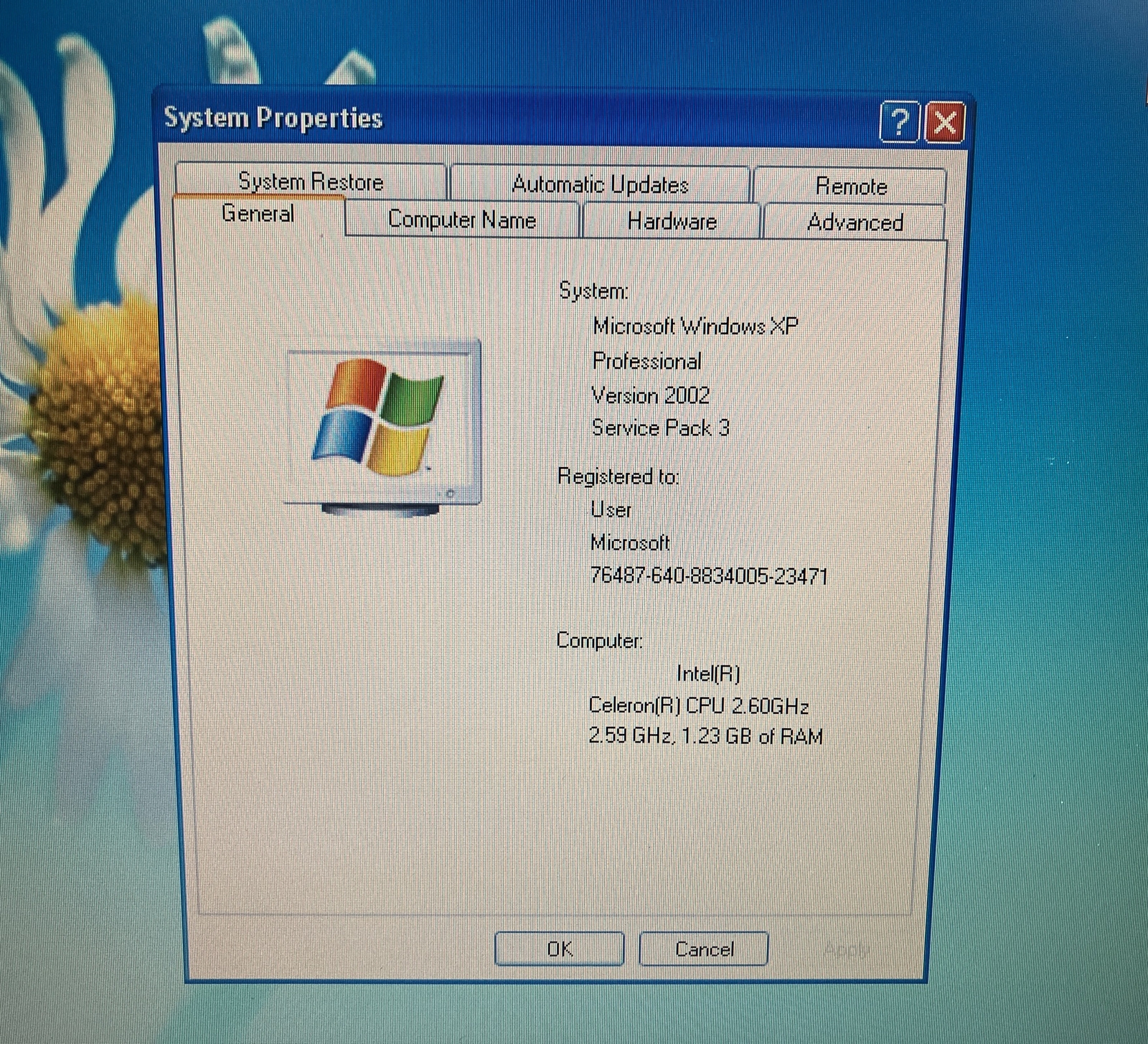
Task: Open the Hardware tab
Action: tap(672, 221)
